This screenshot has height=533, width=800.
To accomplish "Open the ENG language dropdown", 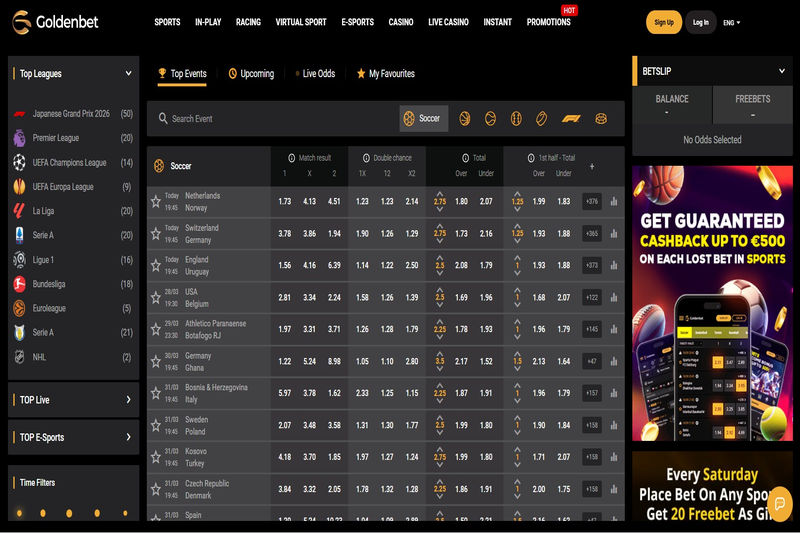I will pyautogui.click(x=732, y=22).
